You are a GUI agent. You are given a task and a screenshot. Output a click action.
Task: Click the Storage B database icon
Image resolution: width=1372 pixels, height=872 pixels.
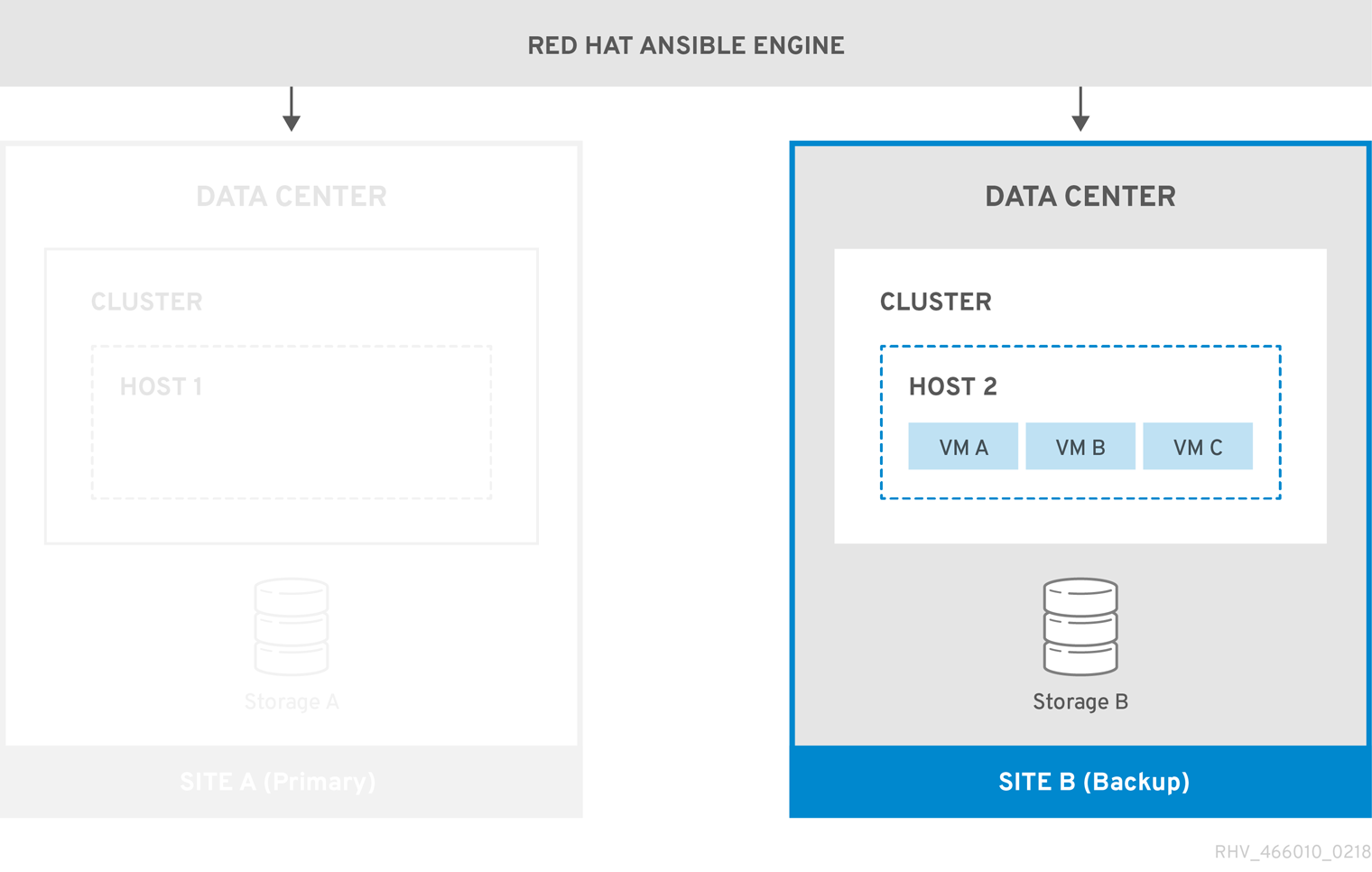click(x=1080, y=626)
